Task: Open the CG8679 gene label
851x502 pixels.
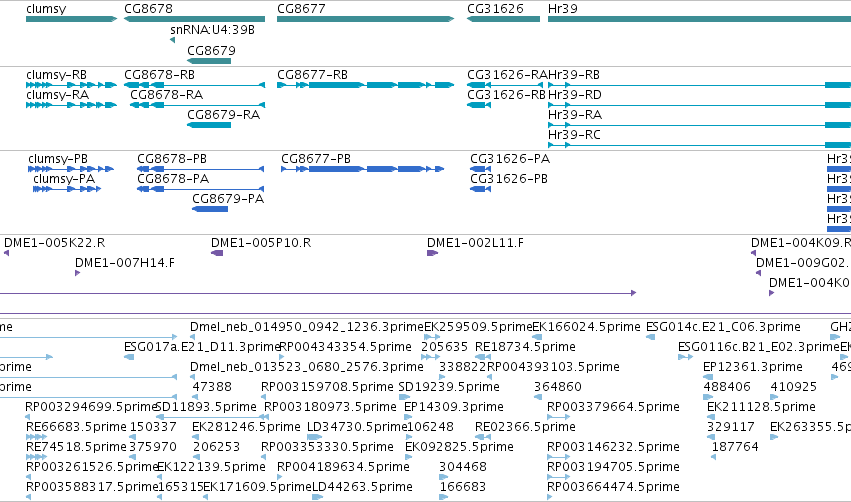Action: tap(211, 50)
